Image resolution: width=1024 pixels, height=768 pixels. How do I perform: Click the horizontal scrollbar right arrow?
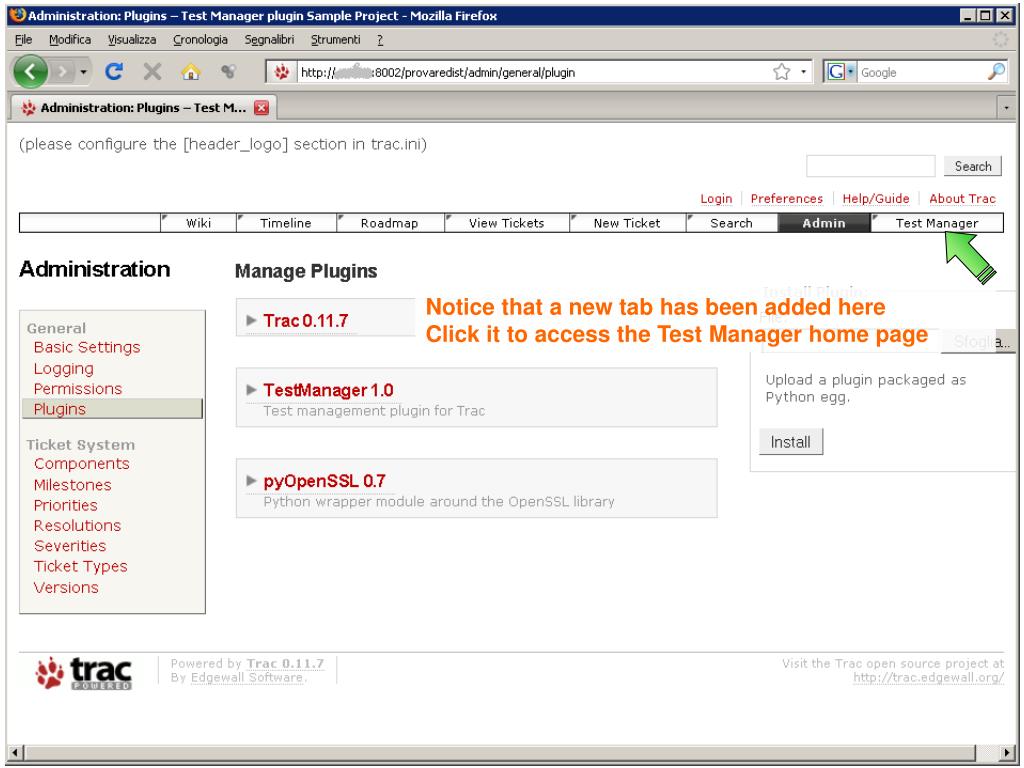click(x=1008, y=752)
